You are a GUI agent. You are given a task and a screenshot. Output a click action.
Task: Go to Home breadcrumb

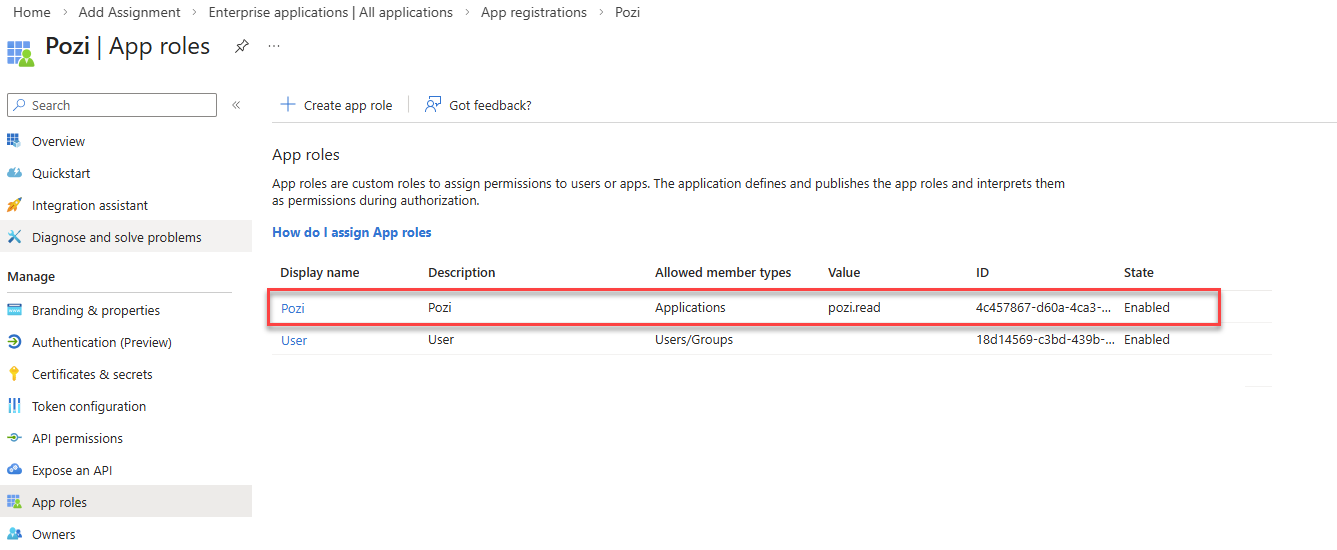[x=32, y=12]
